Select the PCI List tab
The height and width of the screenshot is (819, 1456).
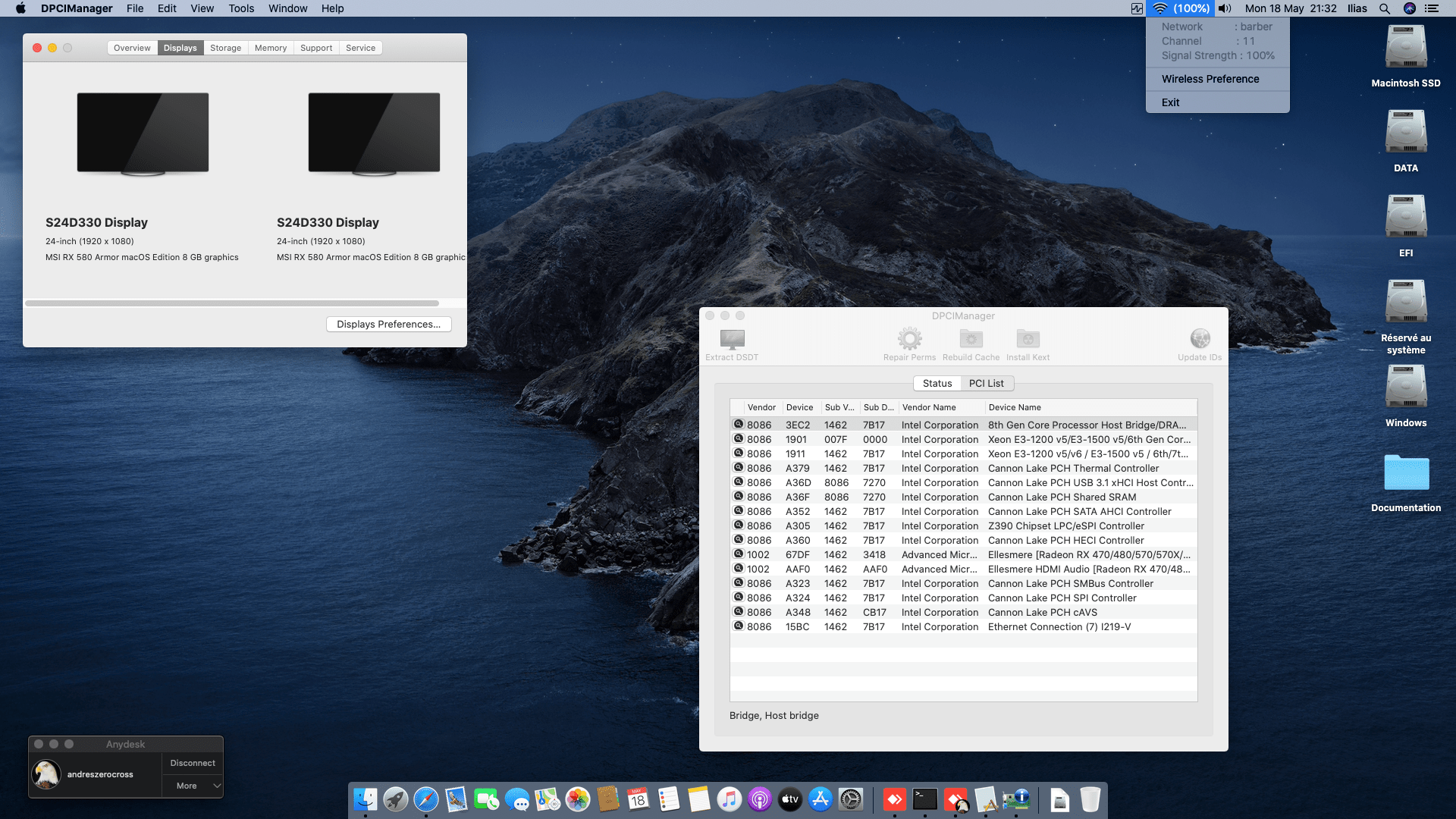987,383
